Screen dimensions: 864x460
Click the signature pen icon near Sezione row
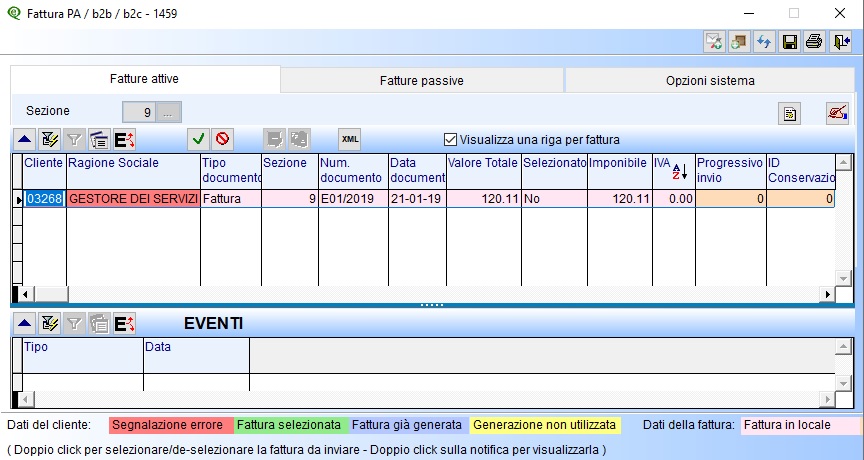click(x=837, y=113)
